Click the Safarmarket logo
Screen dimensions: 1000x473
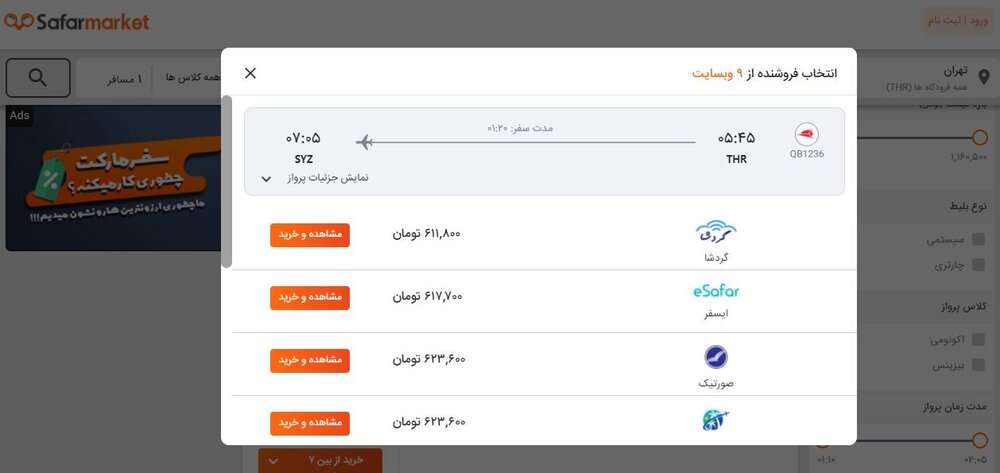[x=77, y=22]
